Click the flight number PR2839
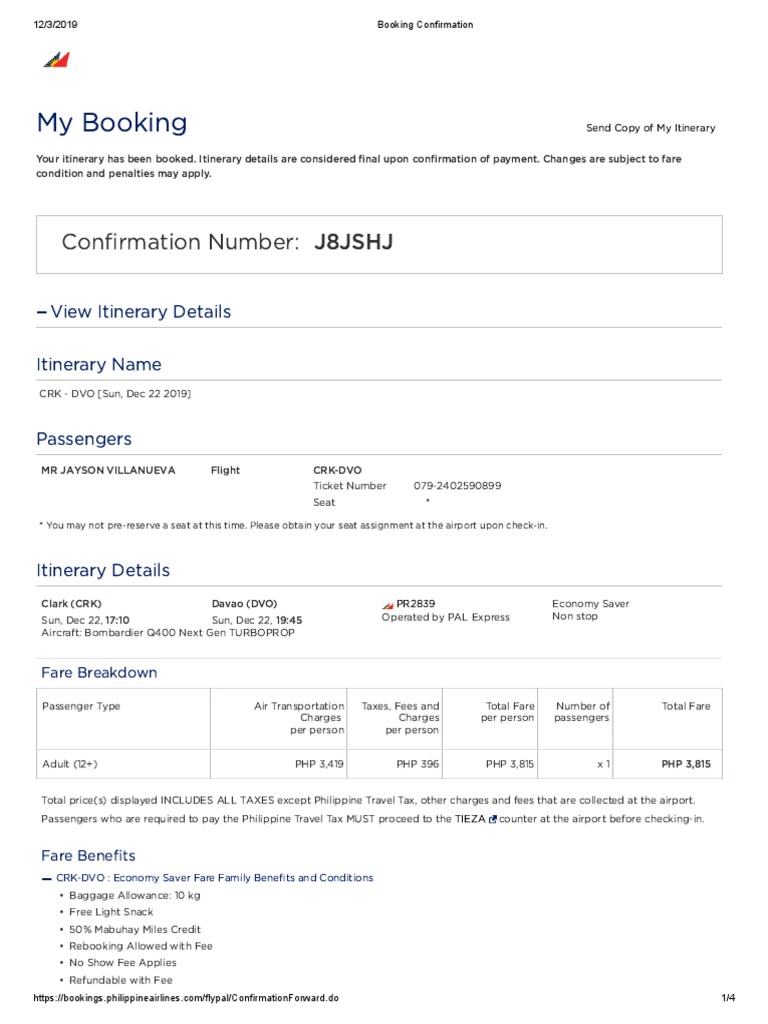Viewport: 768px width, 1024px height. 416,604
